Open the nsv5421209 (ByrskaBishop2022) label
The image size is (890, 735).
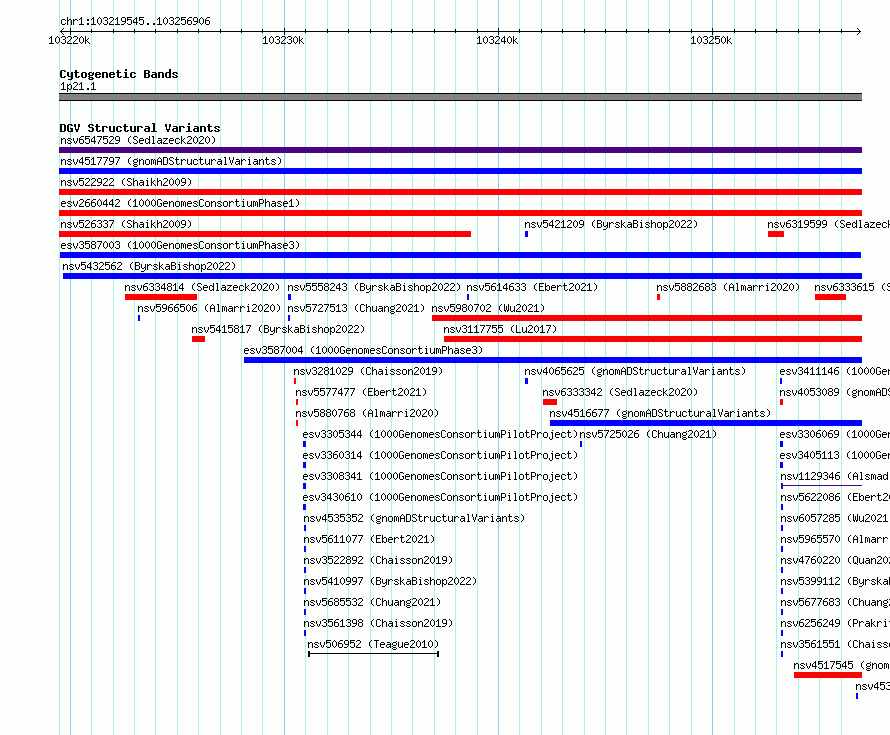click(x=611, y=224)
